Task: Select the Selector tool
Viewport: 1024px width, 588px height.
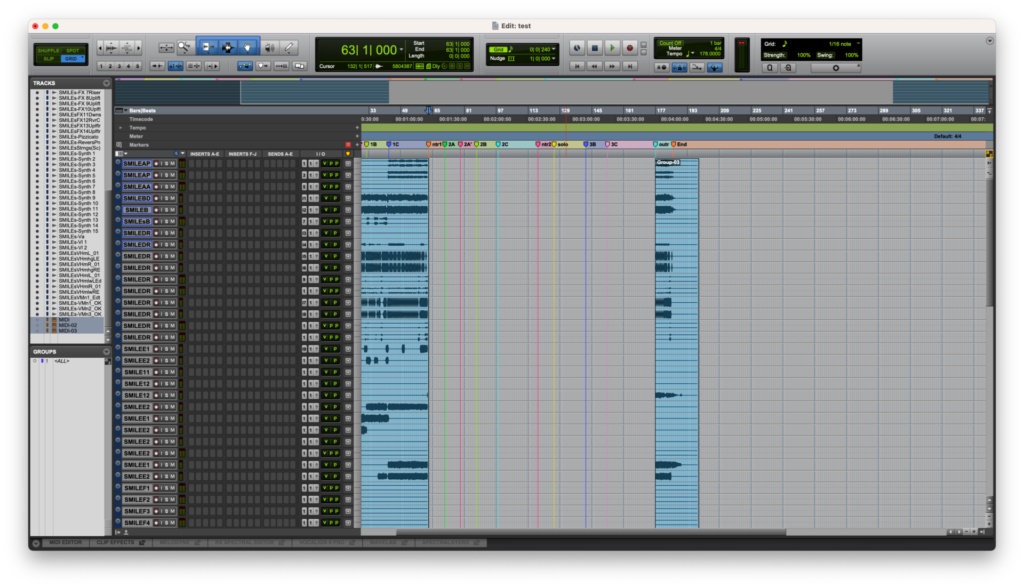Action: pyautogui.click(x=227, y=47)
